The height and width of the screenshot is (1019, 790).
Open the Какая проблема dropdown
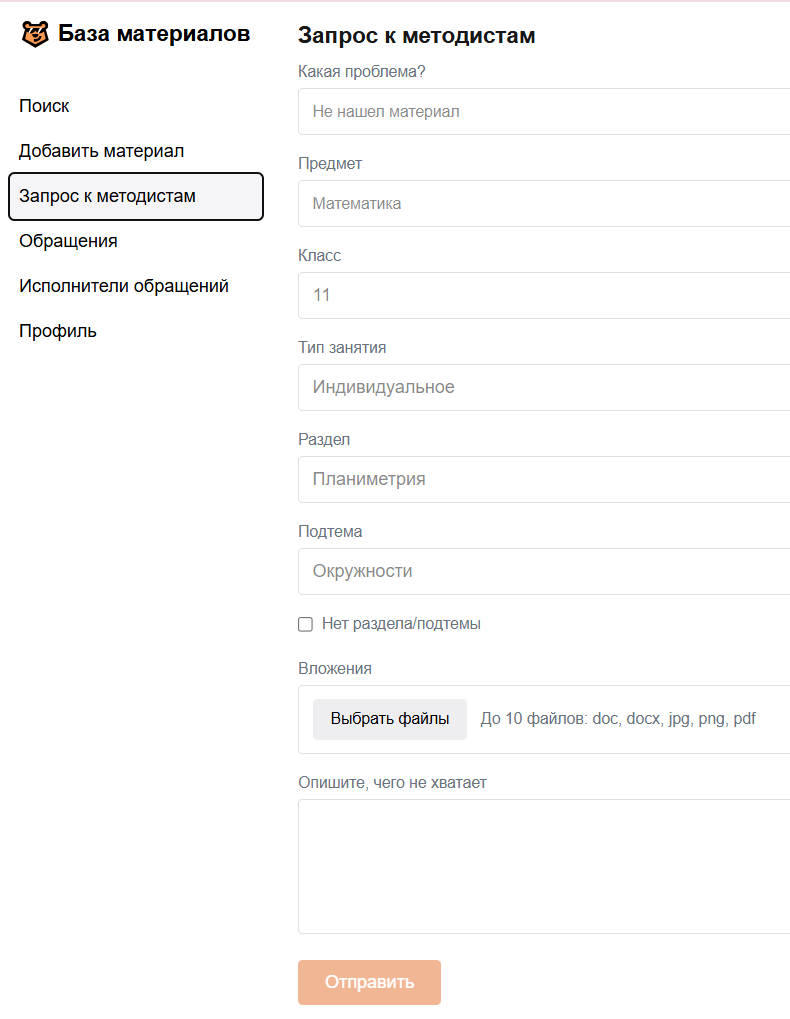coord(544,112)
